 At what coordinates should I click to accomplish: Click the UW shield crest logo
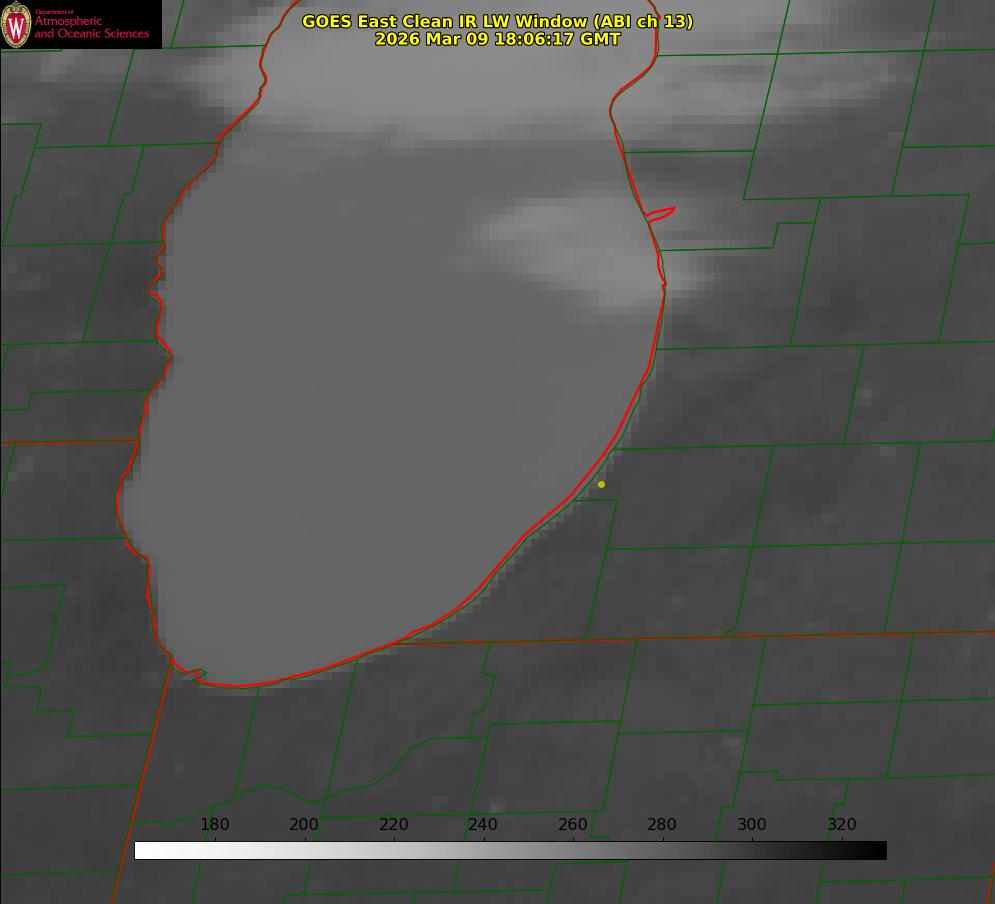(x=16, y=24)
